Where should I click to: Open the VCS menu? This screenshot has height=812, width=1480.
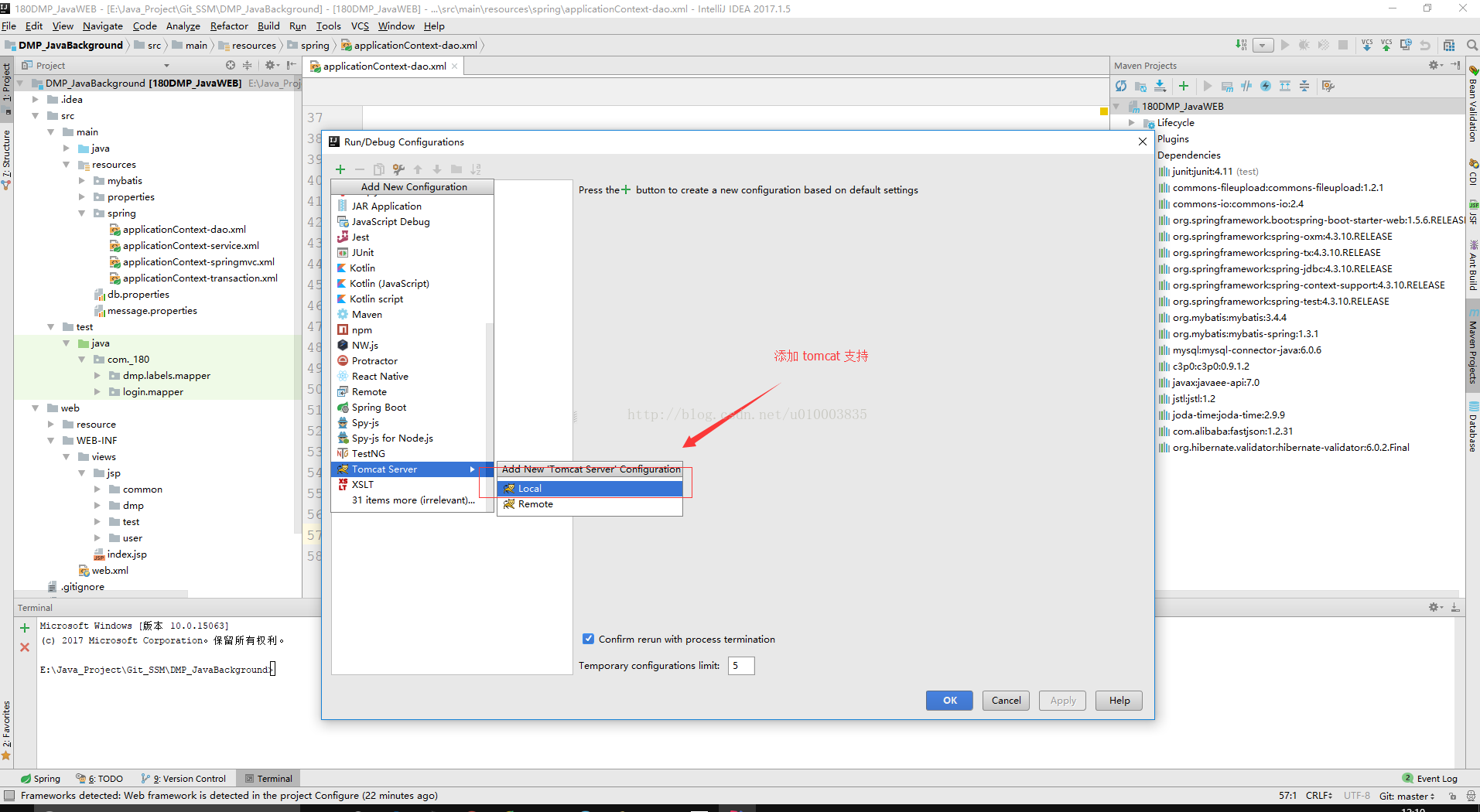360,26
